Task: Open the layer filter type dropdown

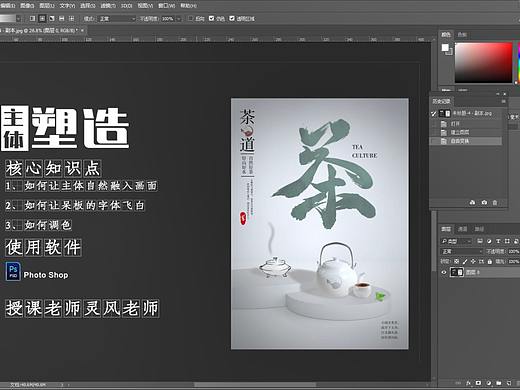Action: (x=457, y=241)
